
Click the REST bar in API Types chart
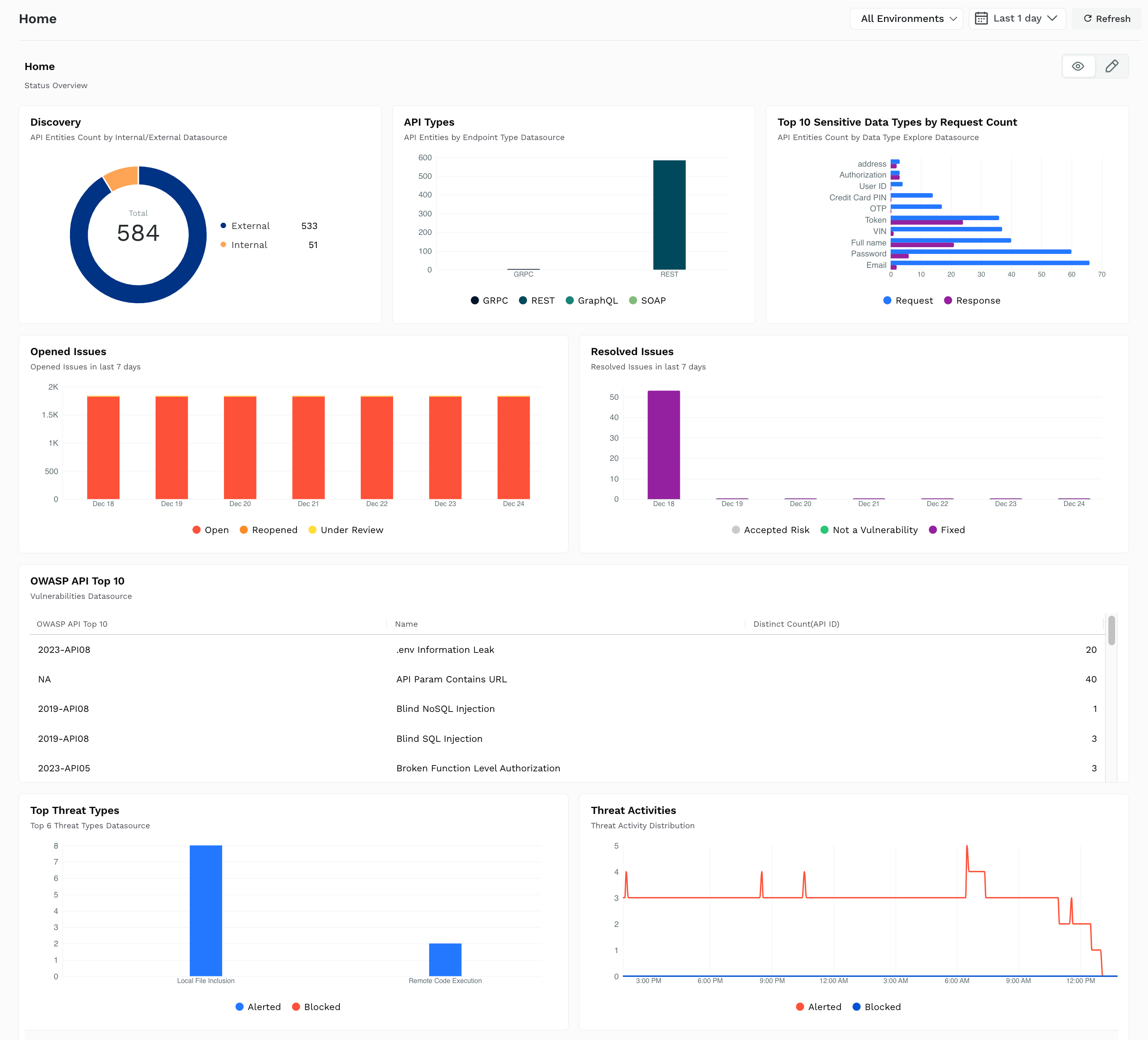pos(669,215)
